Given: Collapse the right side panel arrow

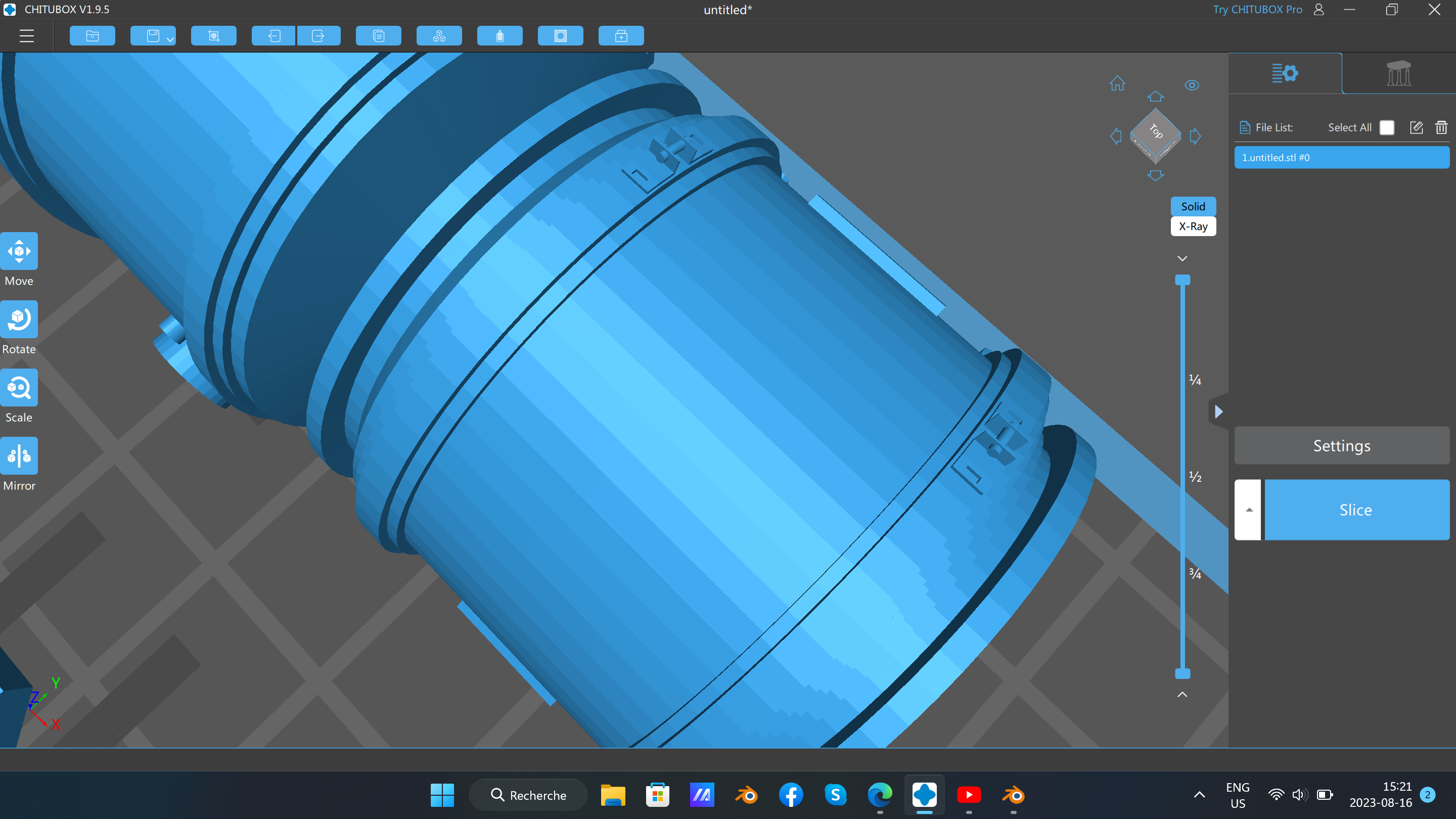Looking at the screenshot, I should pyautogui.click(x=1218, y=412).
